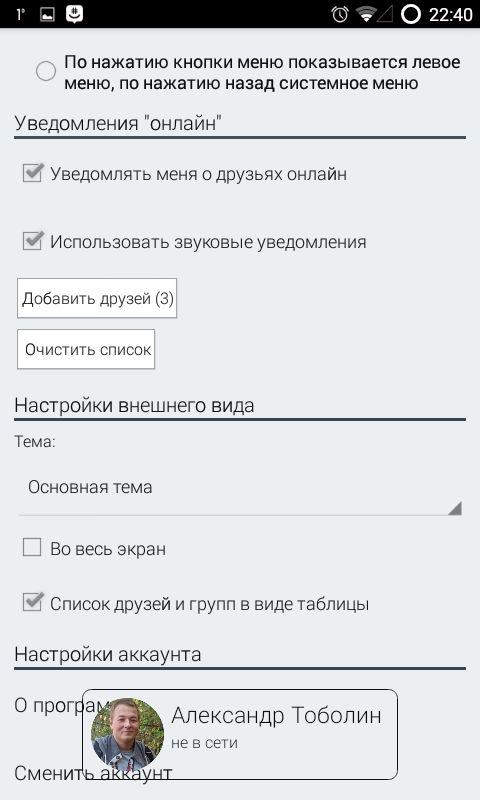Open the Основная тема theme dropdown

pyautogui.click(x=240, y=488)
